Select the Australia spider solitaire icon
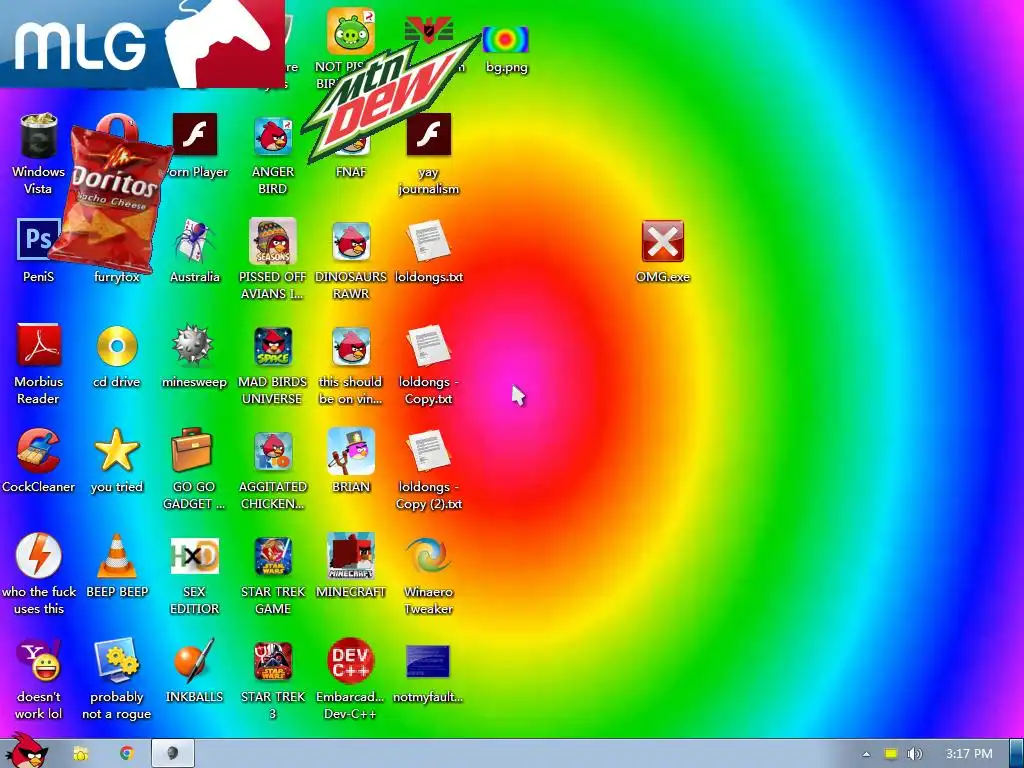Viewport: 1024px width, 768px height. pos(194,240)
